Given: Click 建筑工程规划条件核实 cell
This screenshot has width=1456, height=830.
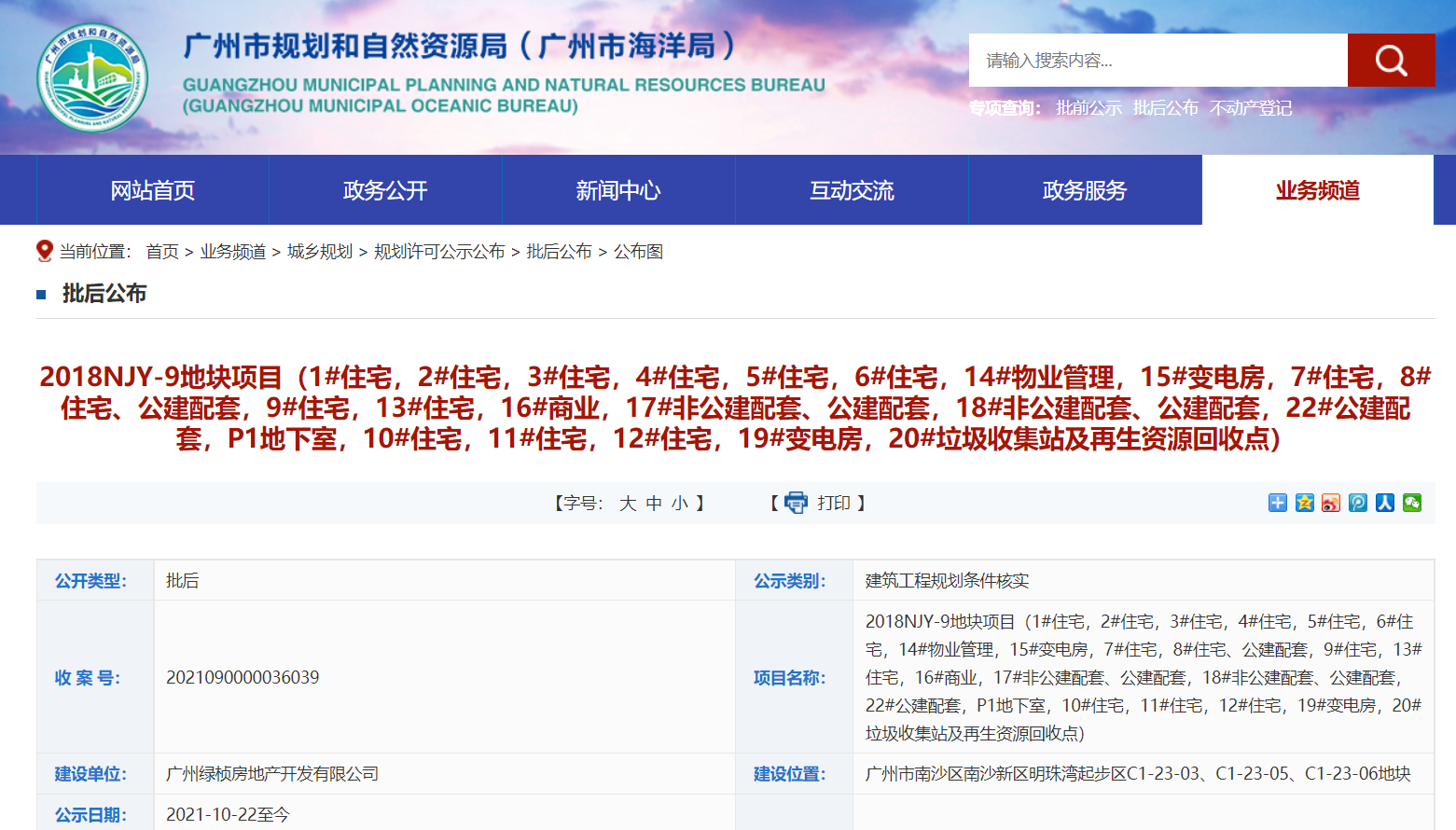Looking at the screenshot, I should point(947,581).
